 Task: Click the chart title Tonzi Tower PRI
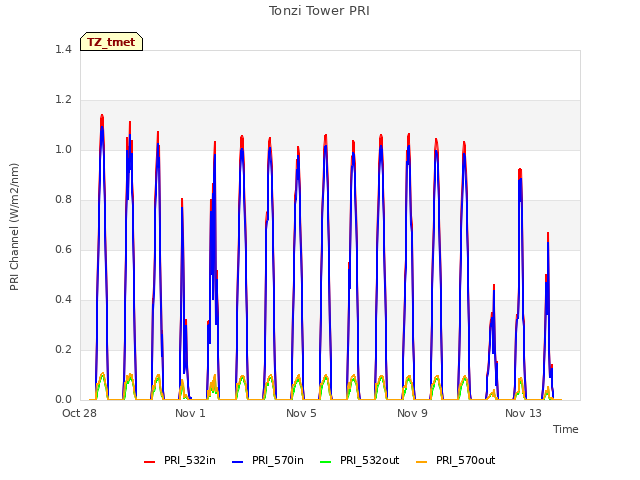tap(319, 11)
